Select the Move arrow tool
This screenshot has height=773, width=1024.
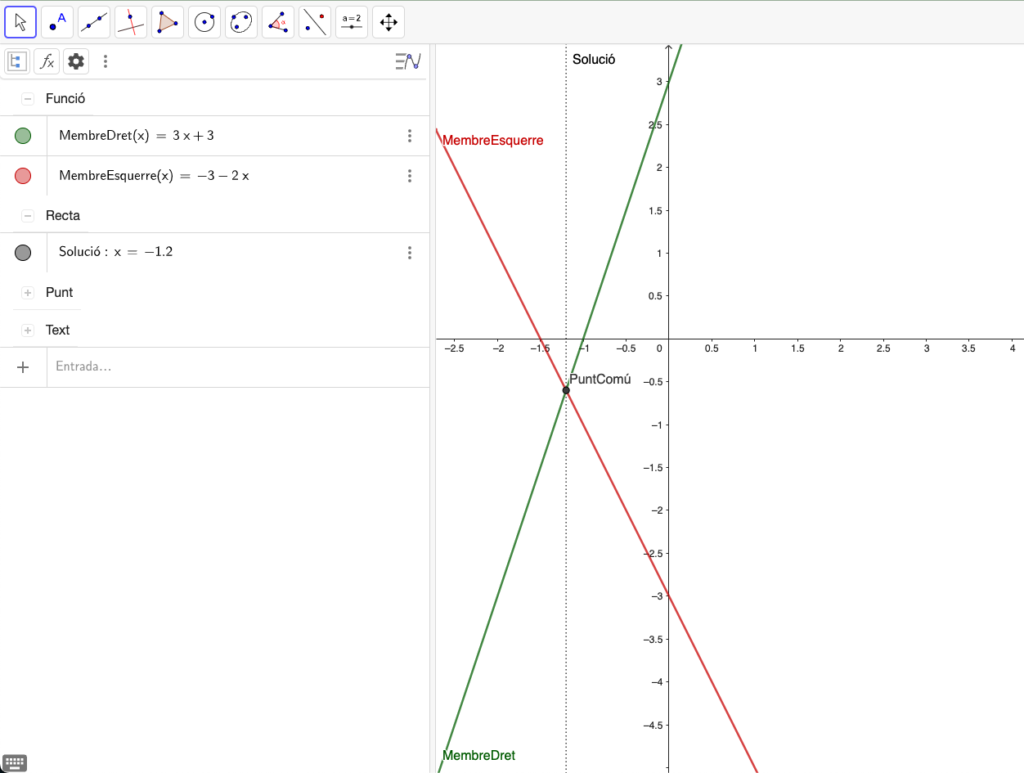(x=21, y=21)
